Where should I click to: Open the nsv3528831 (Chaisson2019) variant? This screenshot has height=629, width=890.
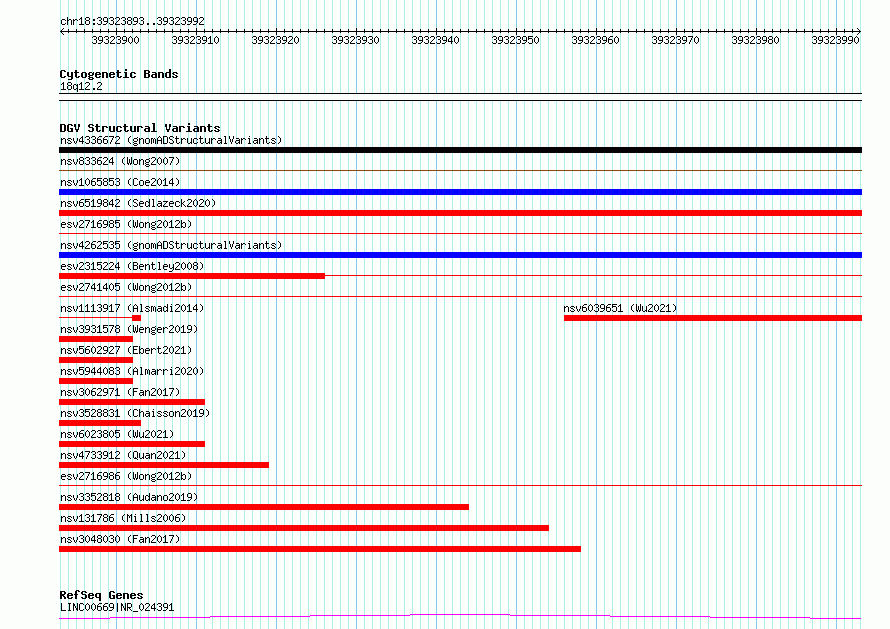coord(135,413)
